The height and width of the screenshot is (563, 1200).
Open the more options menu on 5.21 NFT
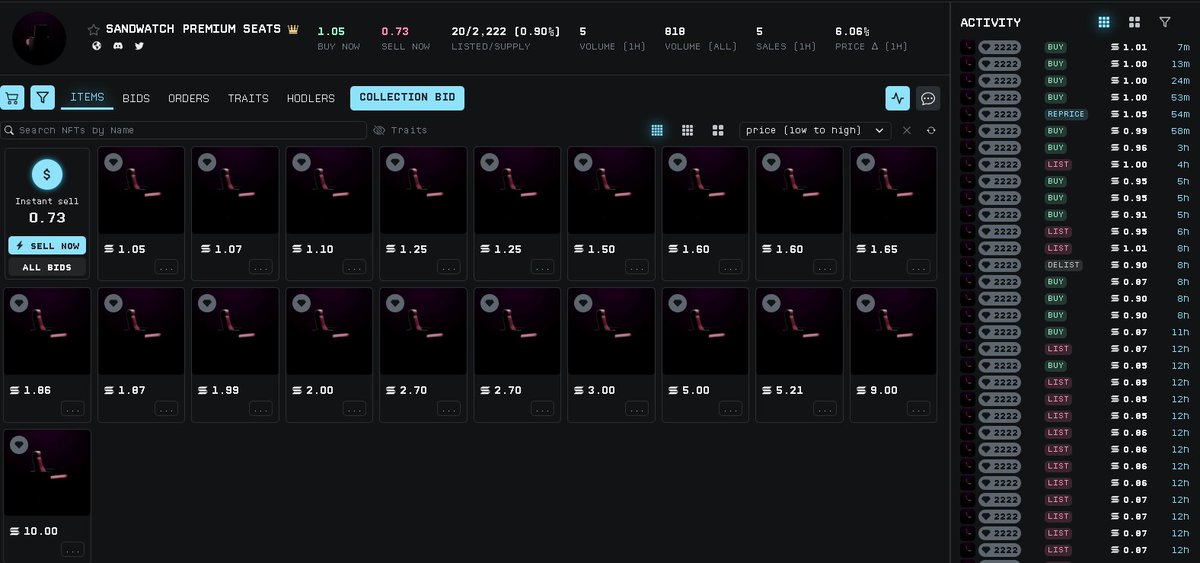pos(825,408)
